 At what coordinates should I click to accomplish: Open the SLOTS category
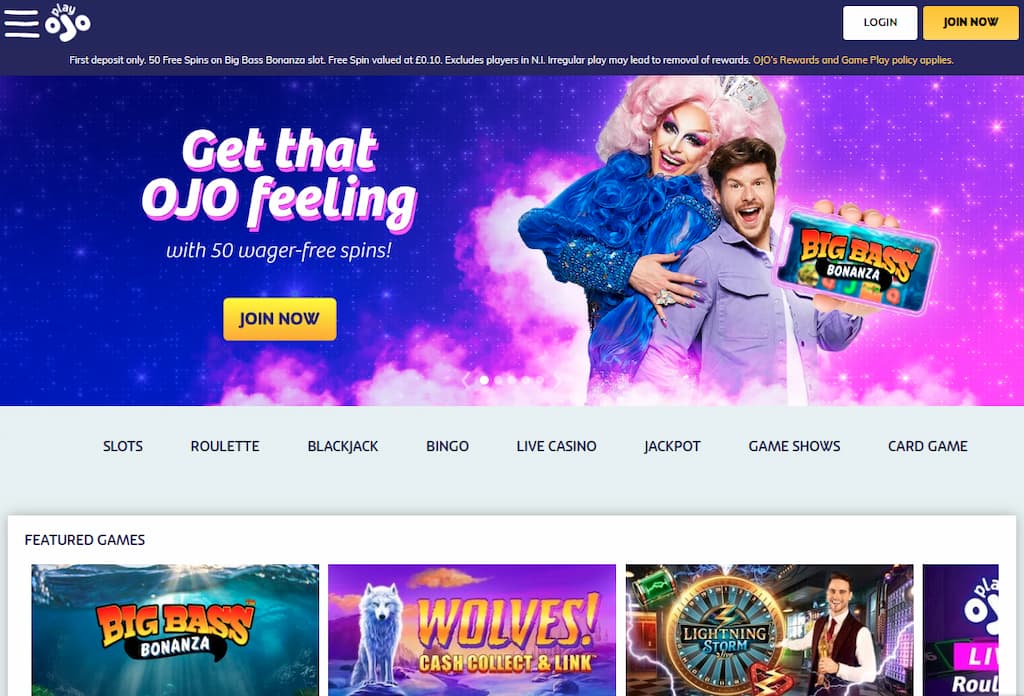pos(123,446)
